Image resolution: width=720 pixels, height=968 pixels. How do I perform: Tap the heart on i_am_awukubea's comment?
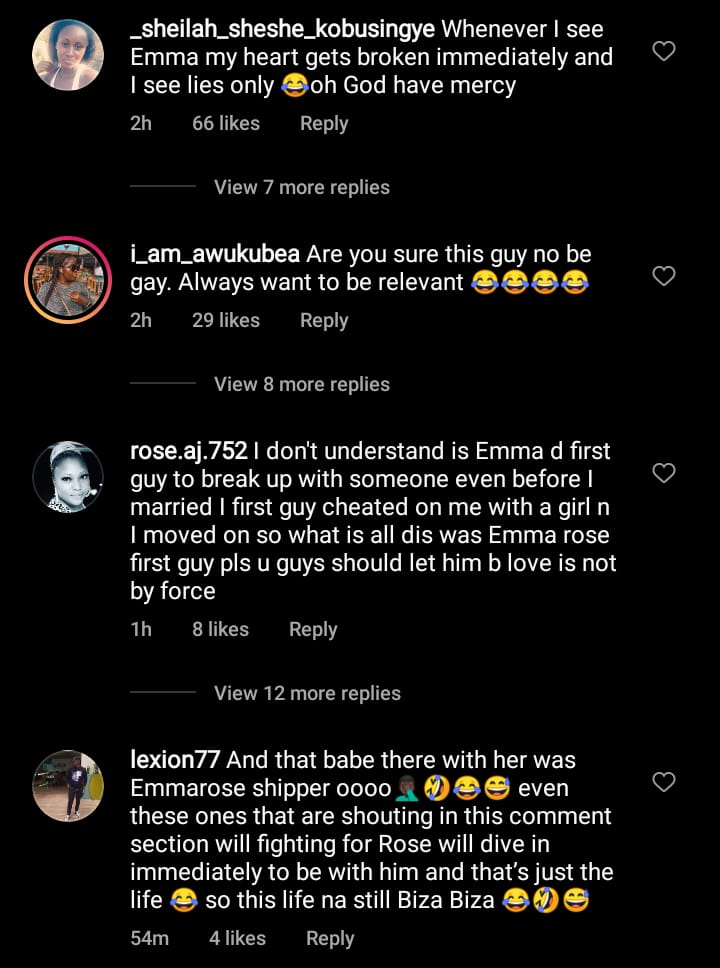click(x=664, y=275)
